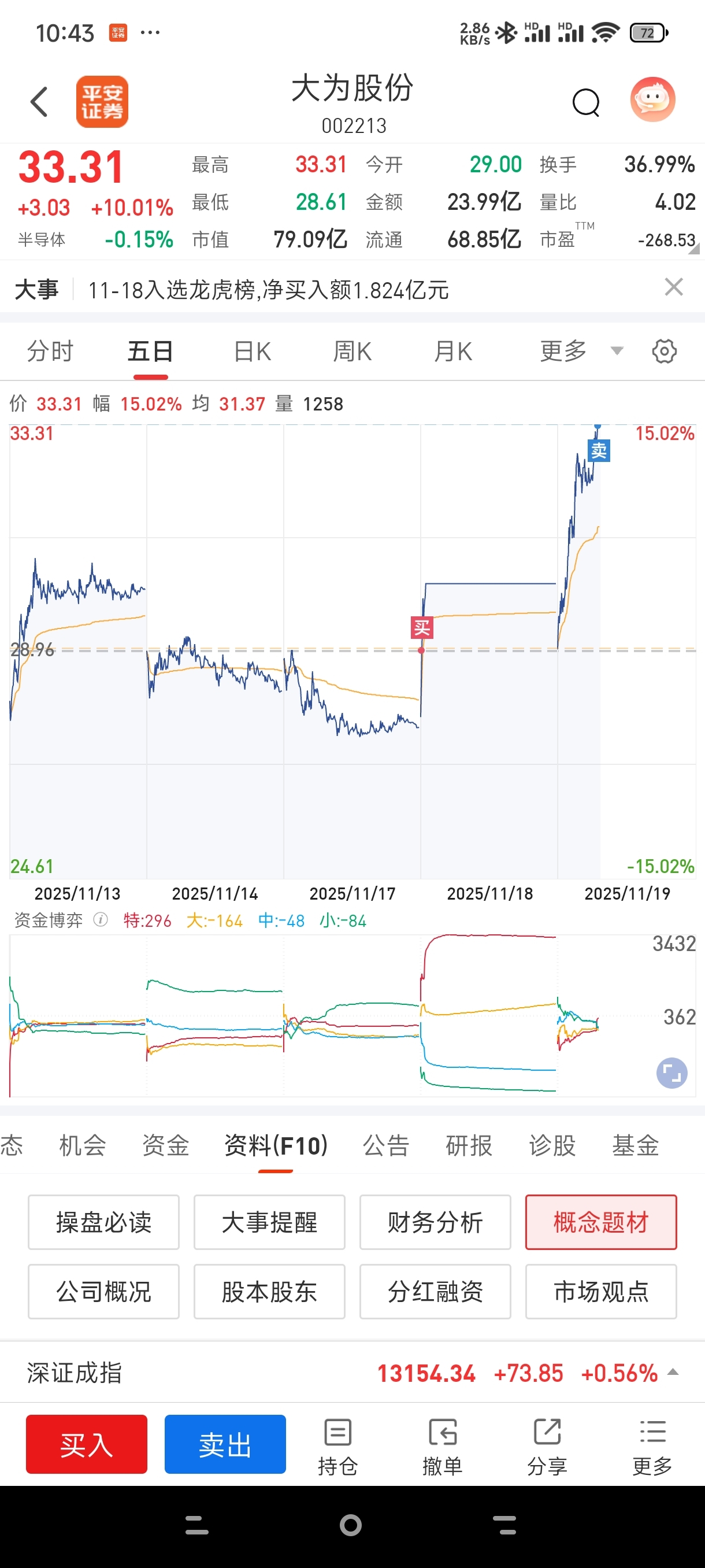Switch to the 公告 tab
The width and height of the screenshot is (705, 1568).
(385, 1145)
